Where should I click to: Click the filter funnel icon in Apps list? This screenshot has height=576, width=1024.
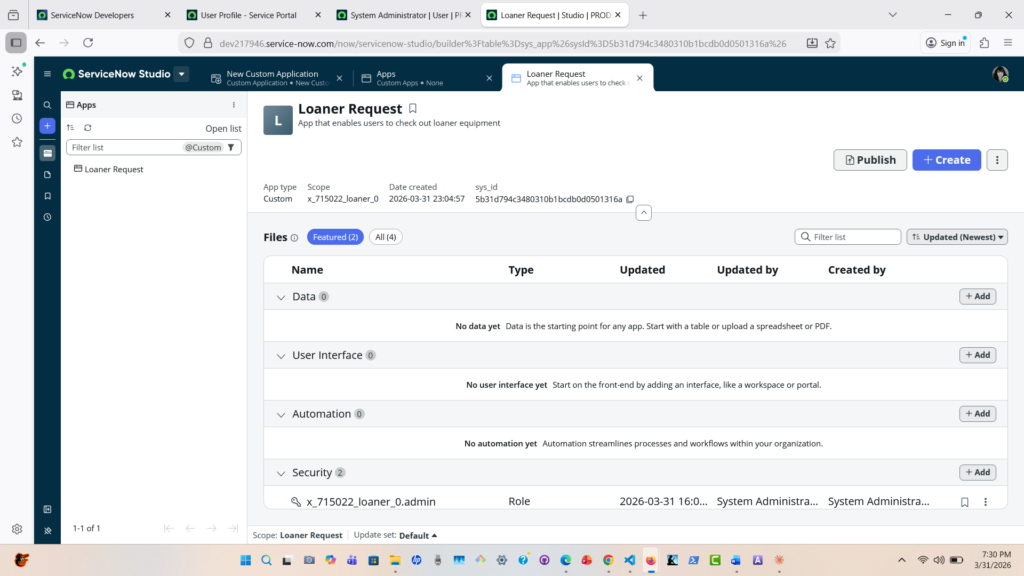click(x=231, y=148)
